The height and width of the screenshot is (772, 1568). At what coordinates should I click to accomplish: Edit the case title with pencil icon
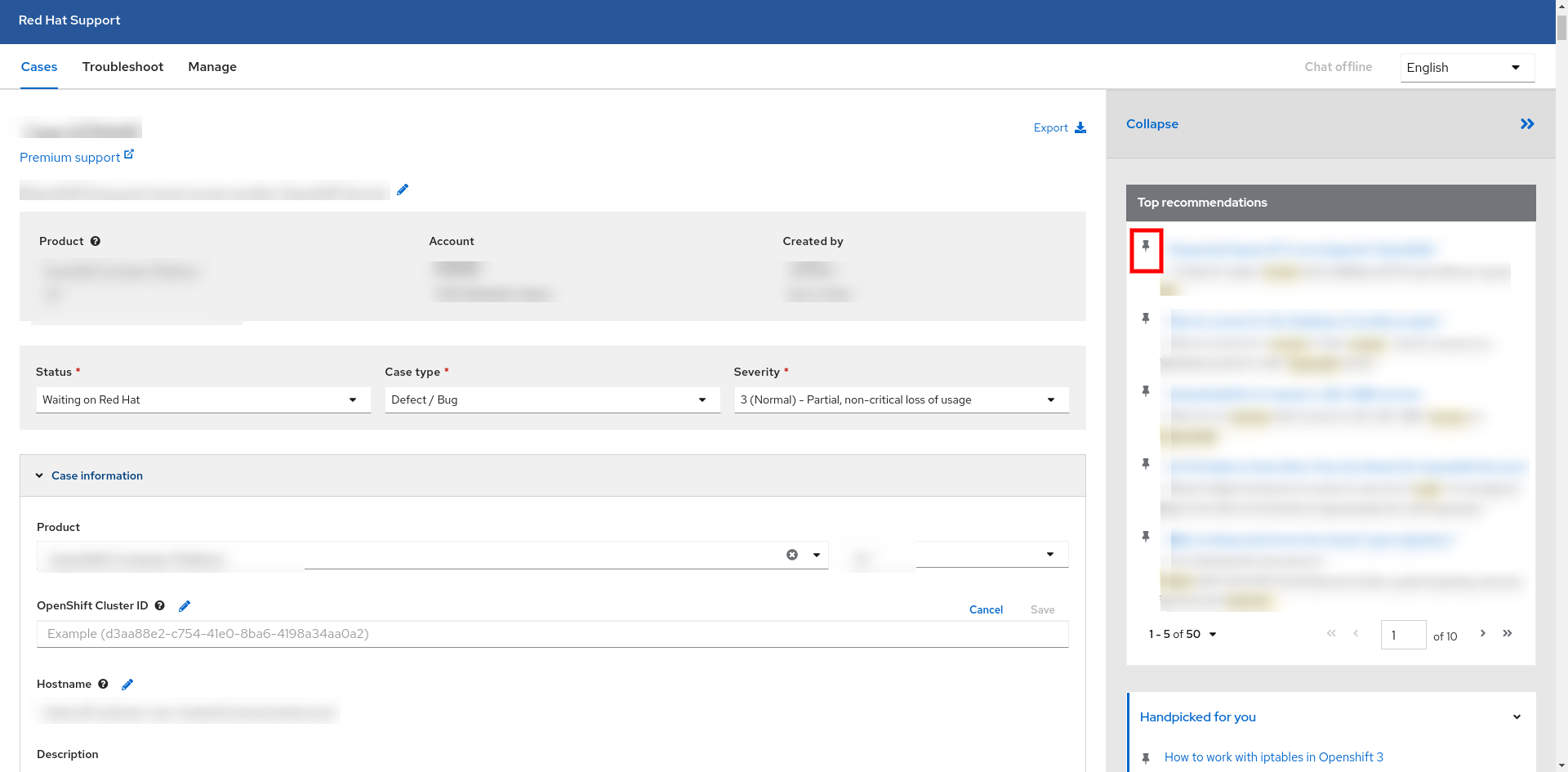pos(403,190)
